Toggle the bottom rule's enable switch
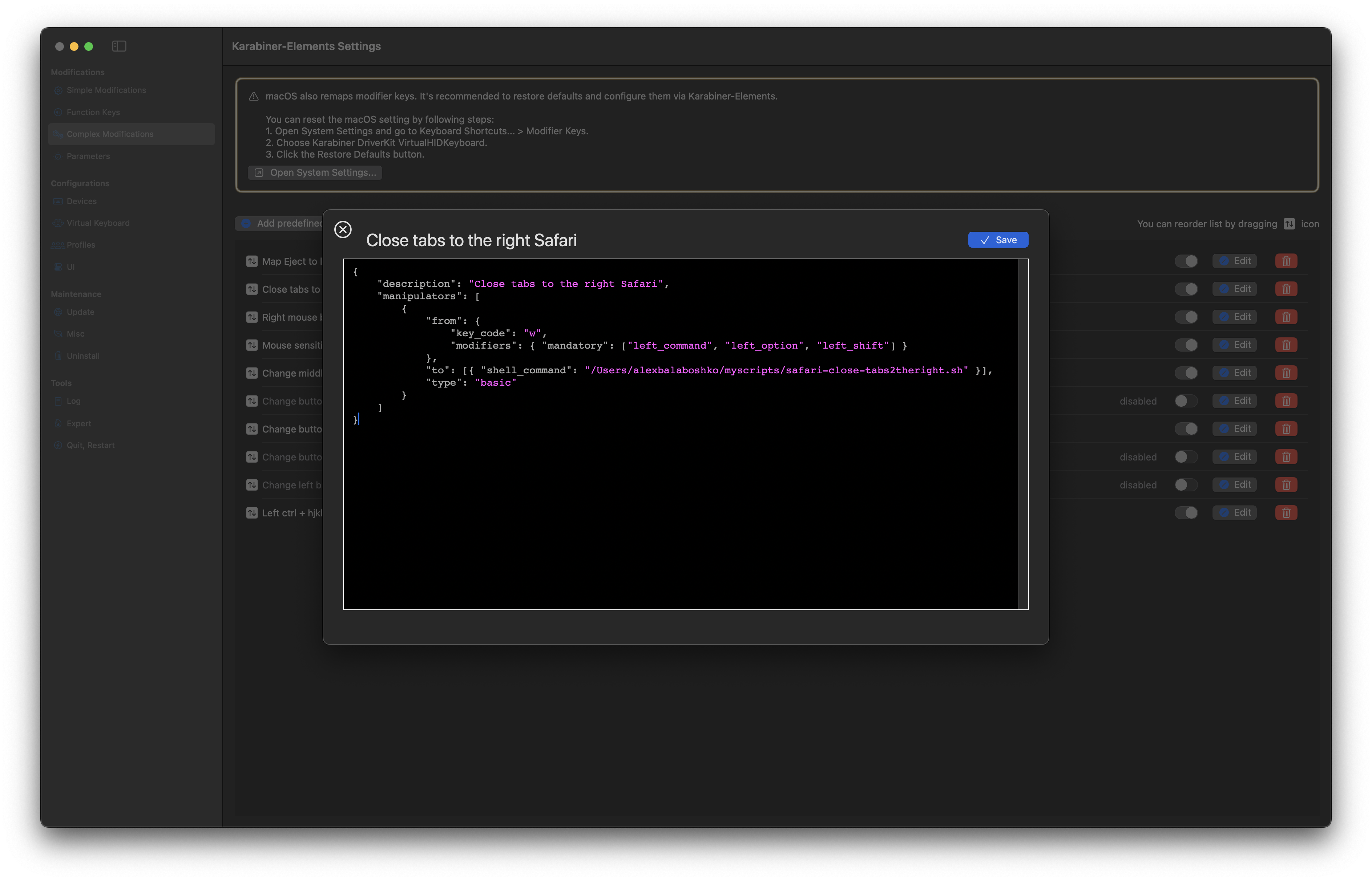Viewport: 1372px width, 881px height. [x=1187, y=512]
